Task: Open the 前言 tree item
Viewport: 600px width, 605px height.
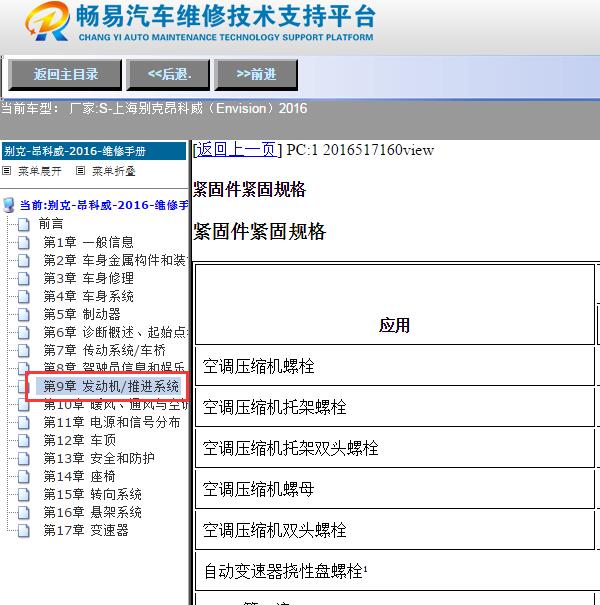Action: click(x=51, y=224)
